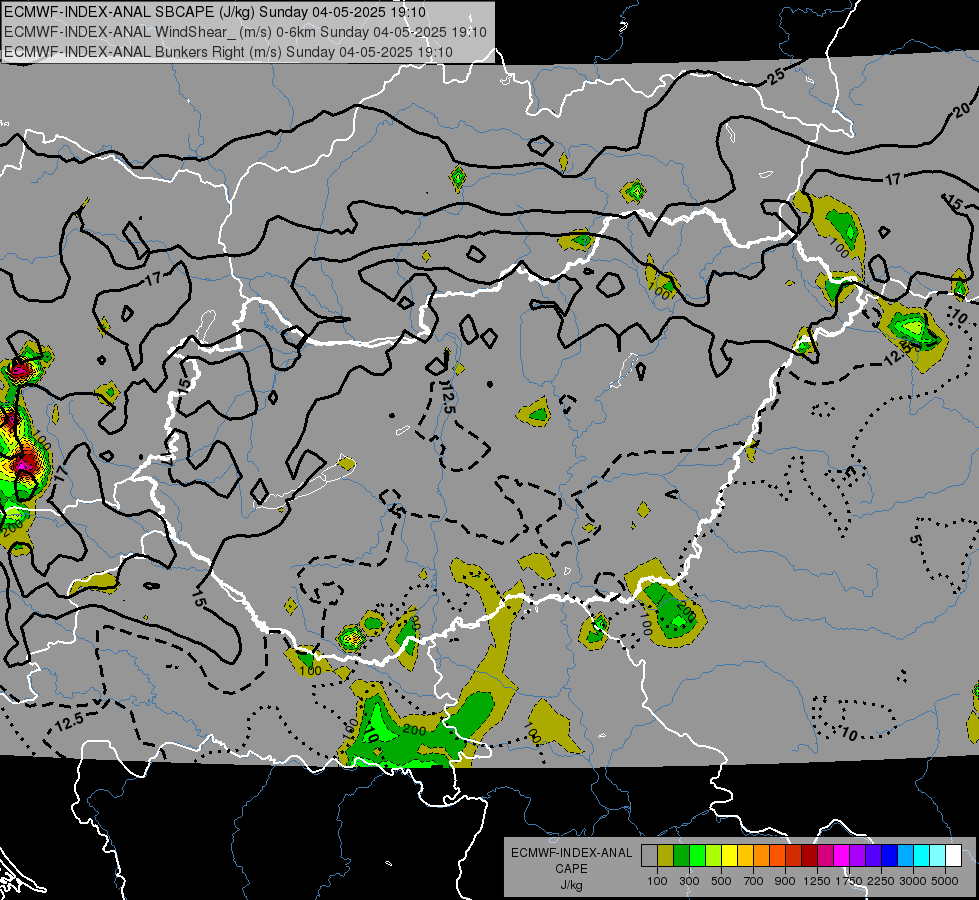Click the yellow-green legend swatch

pos(713,855)
